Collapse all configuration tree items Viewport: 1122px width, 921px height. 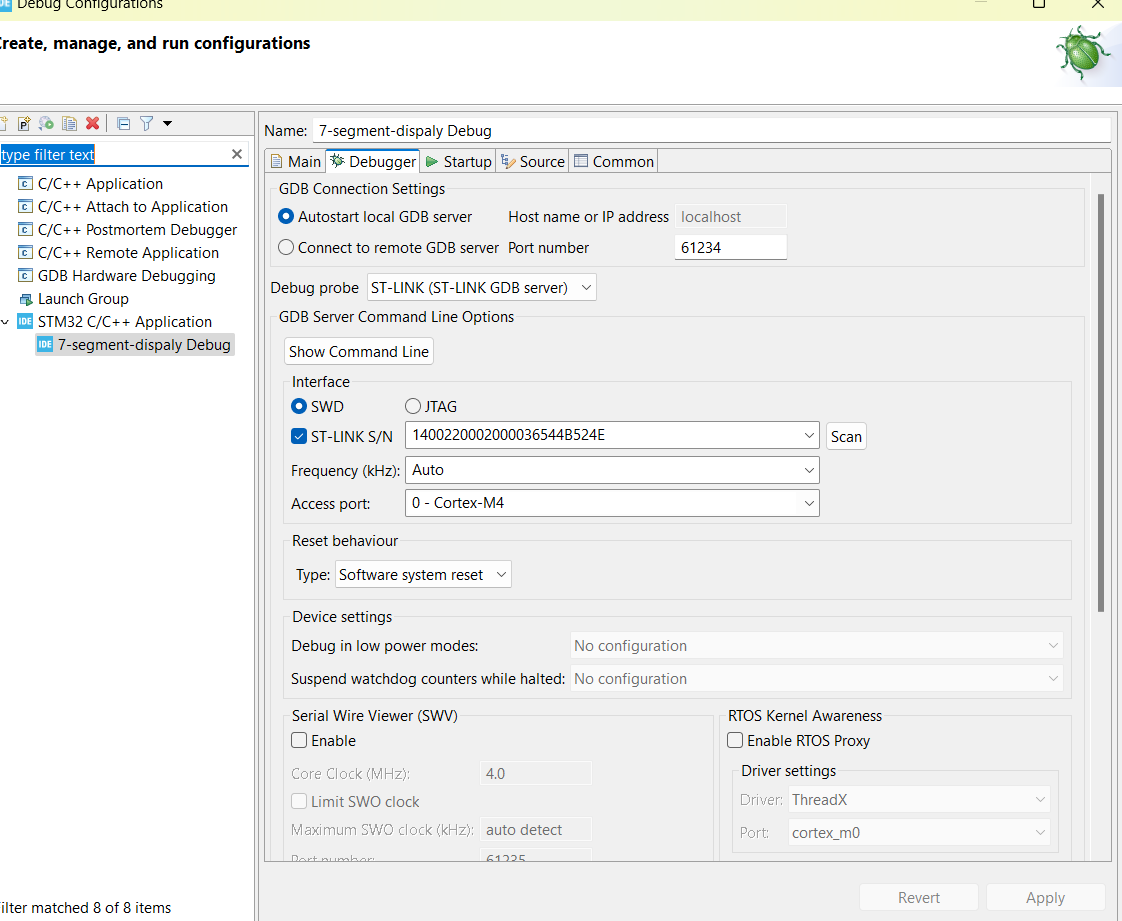click(x=123, y=123)
